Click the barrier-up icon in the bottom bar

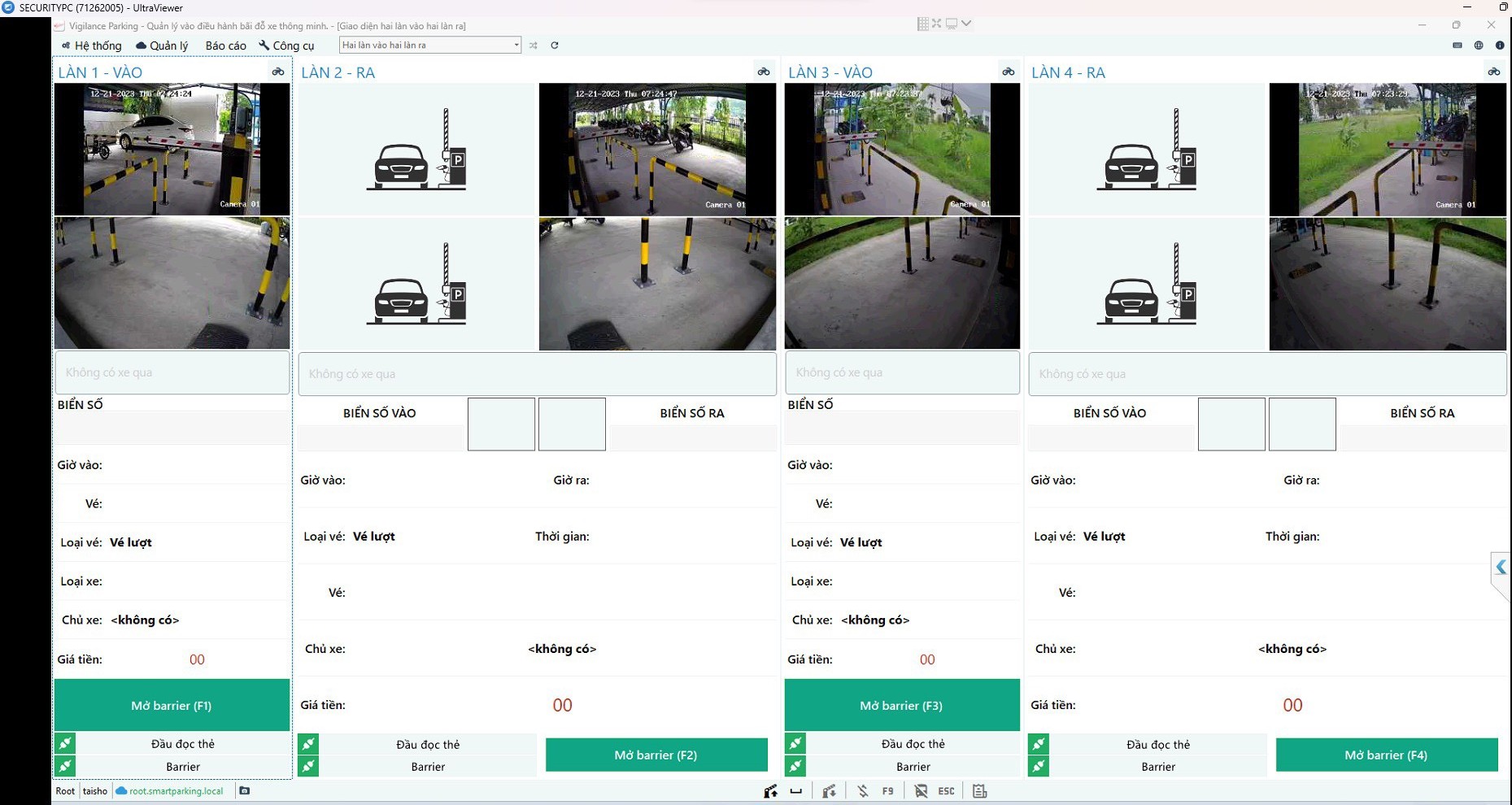(x=770, y=791)
